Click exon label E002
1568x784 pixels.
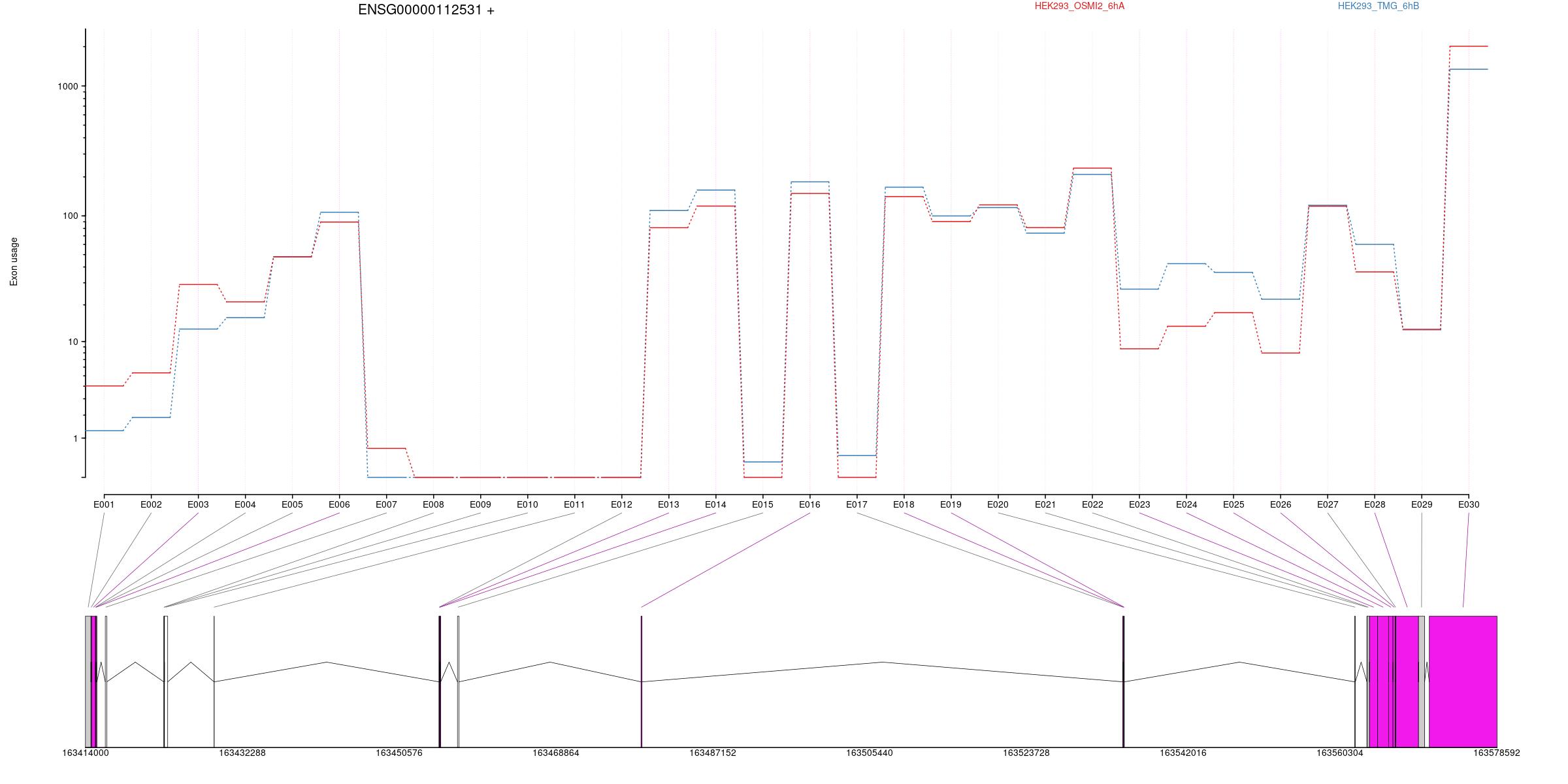click(x=151, y=504)
